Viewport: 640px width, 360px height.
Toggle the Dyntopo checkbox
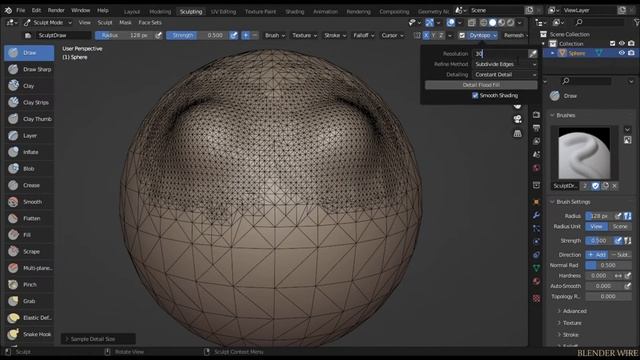pos(462,36)
